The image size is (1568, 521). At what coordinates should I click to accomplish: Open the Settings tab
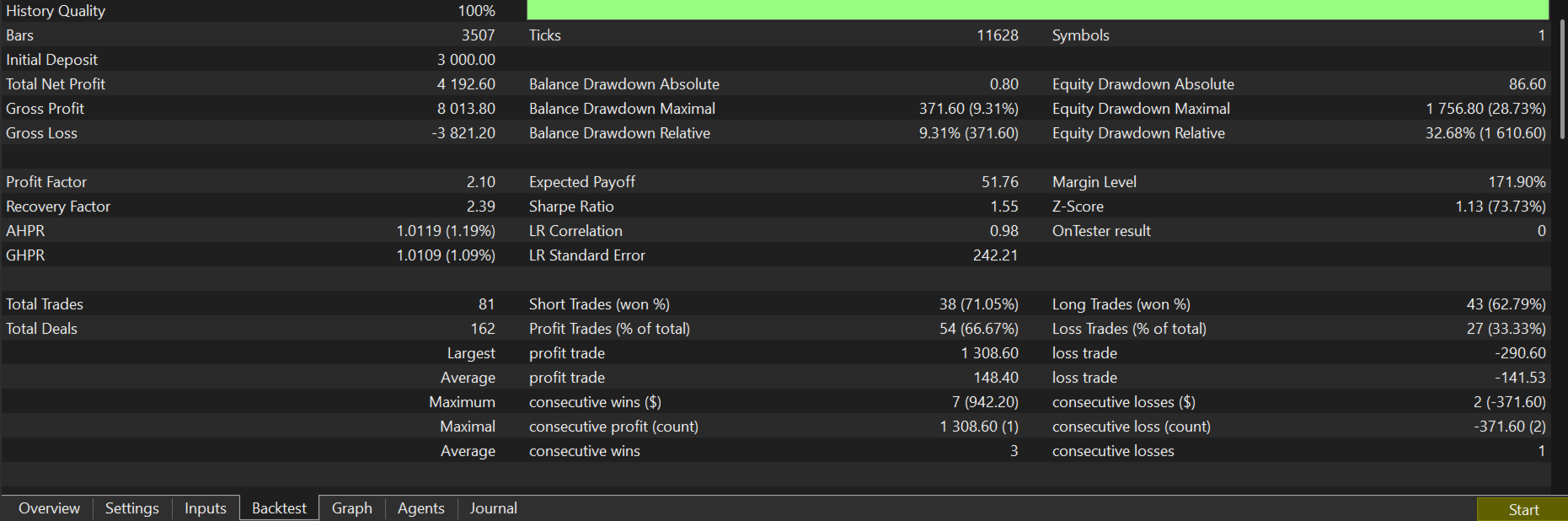(x=132, y=508)
